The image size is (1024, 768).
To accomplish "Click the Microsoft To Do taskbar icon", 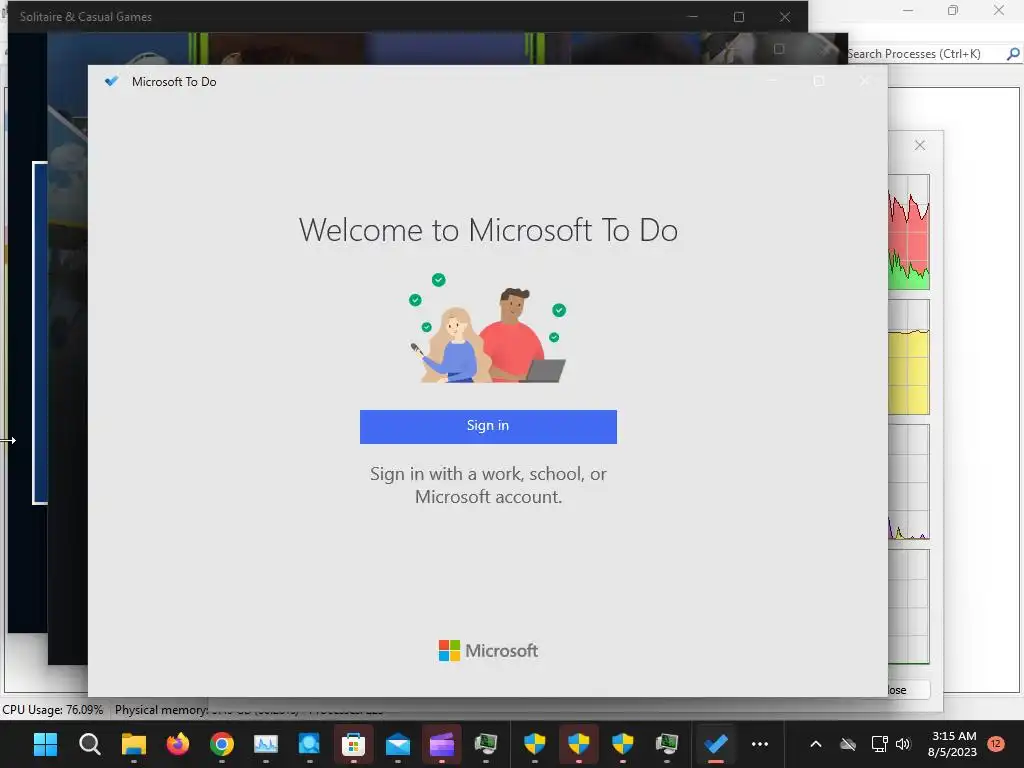I will pos(716,744).
